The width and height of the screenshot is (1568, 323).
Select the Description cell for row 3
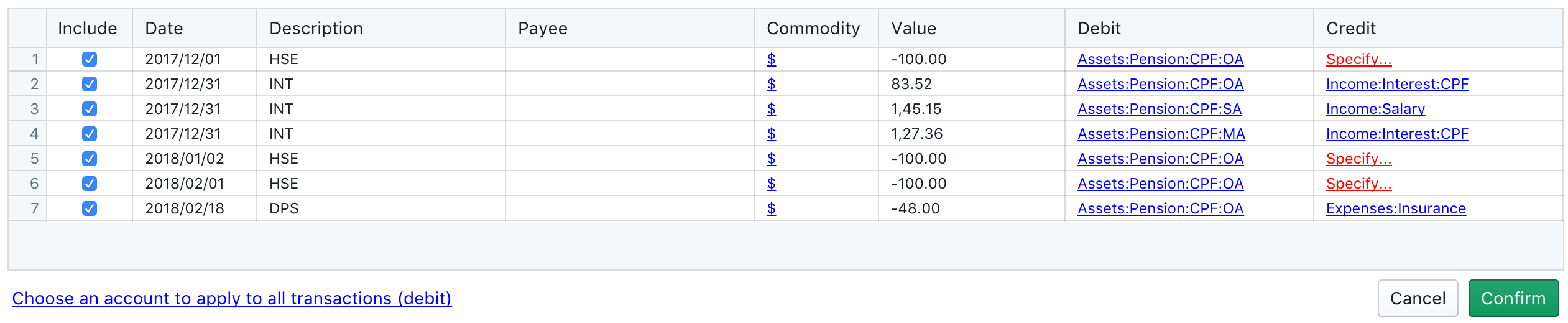click(380, 109)
